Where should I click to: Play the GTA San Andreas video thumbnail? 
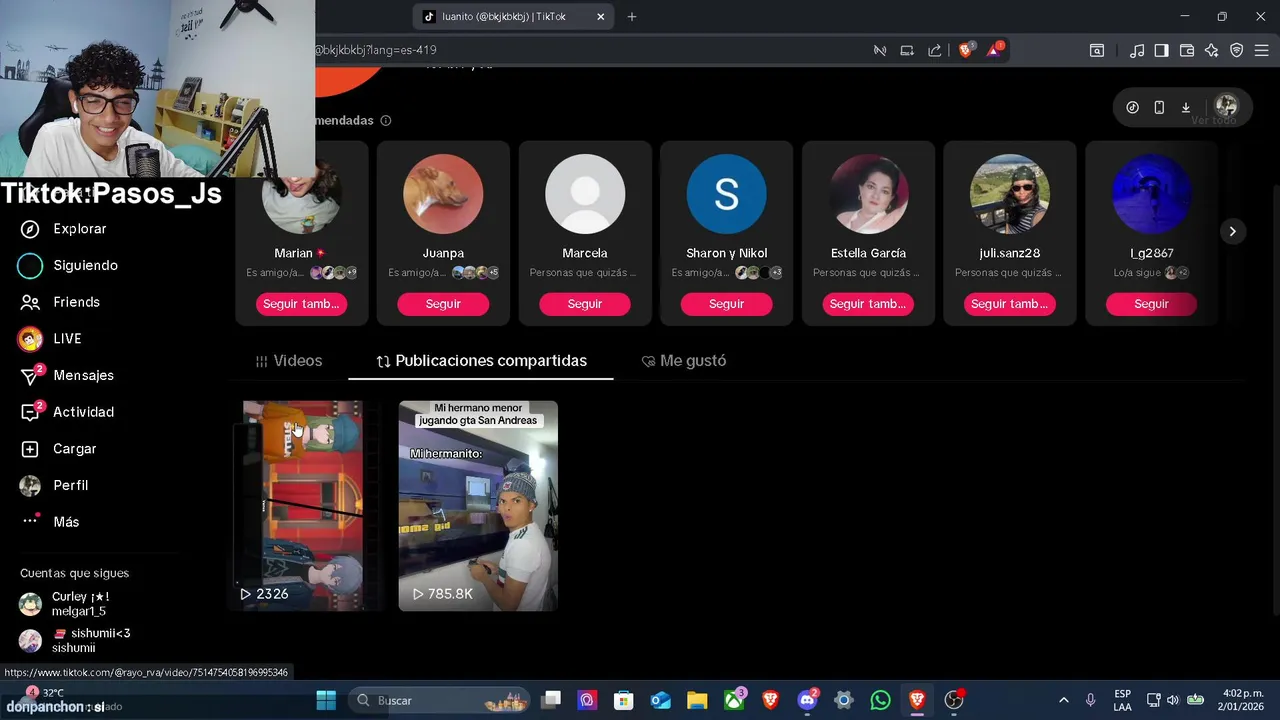[x=478, y=506]
